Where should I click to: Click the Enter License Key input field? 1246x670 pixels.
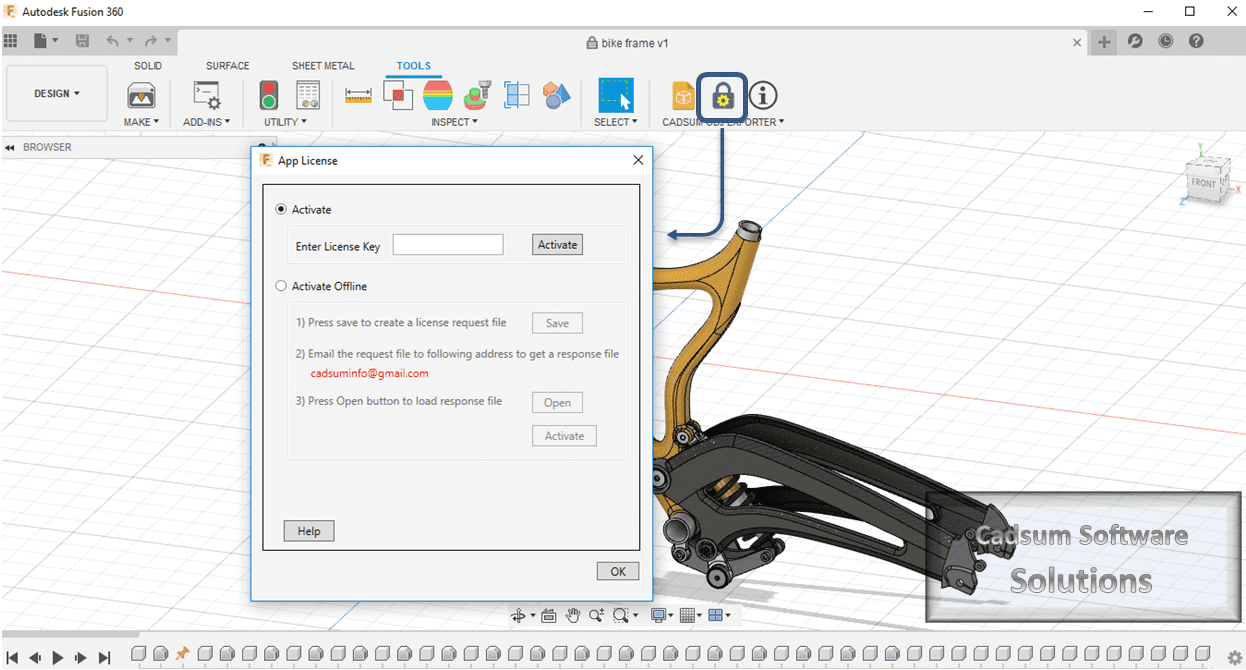[447, 244]
